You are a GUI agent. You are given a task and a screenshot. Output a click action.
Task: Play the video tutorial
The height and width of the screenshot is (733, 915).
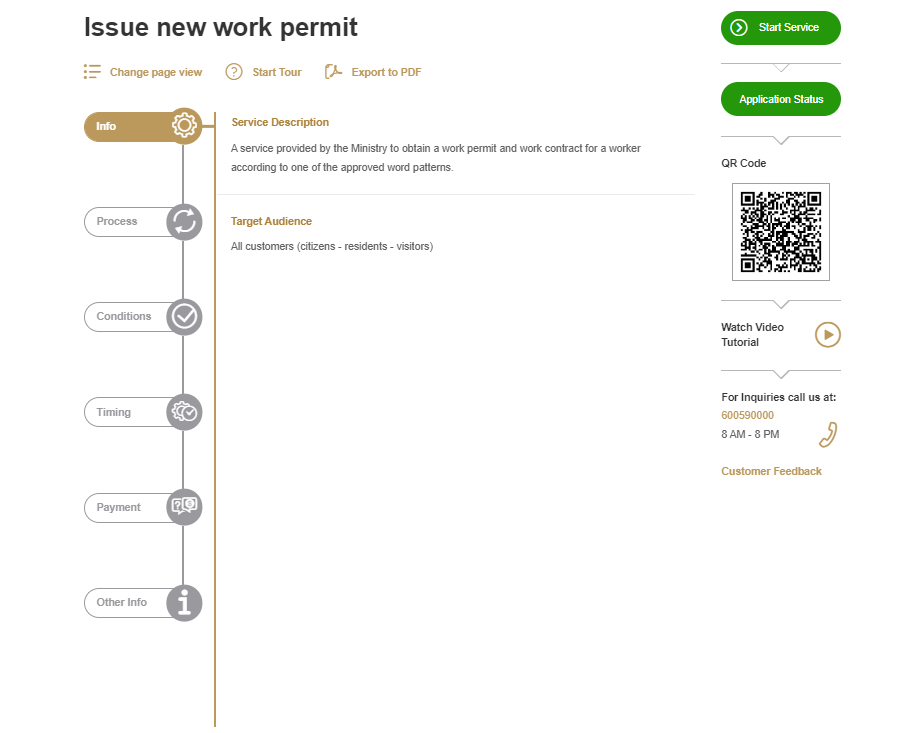click(827, 335)
